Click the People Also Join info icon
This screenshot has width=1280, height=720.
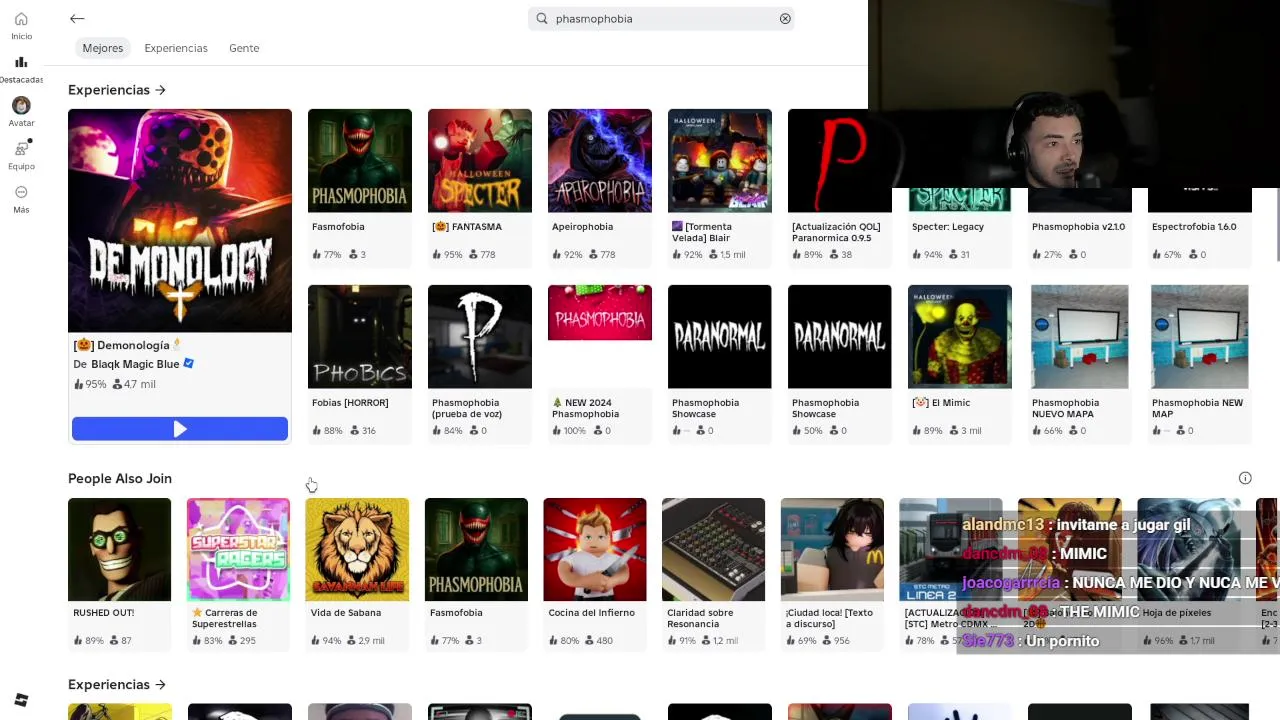(x=1245, y=478)
